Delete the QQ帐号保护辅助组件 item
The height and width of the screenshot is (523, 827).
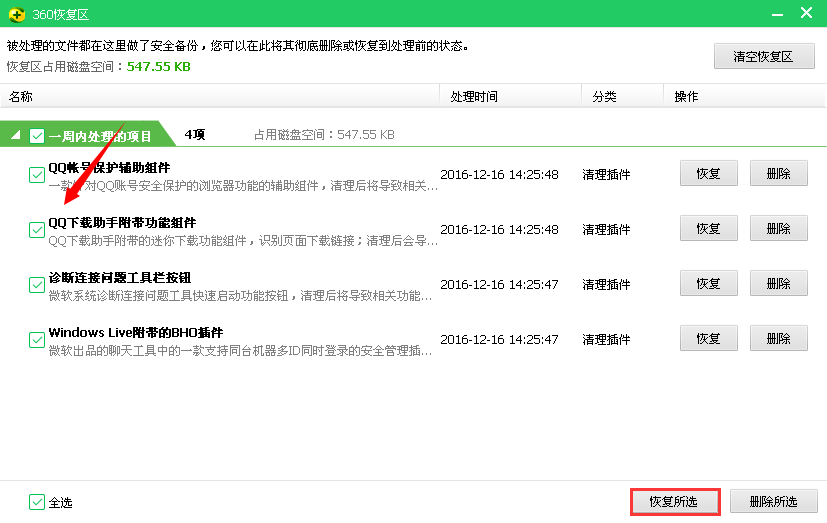(x=778, y=173)
